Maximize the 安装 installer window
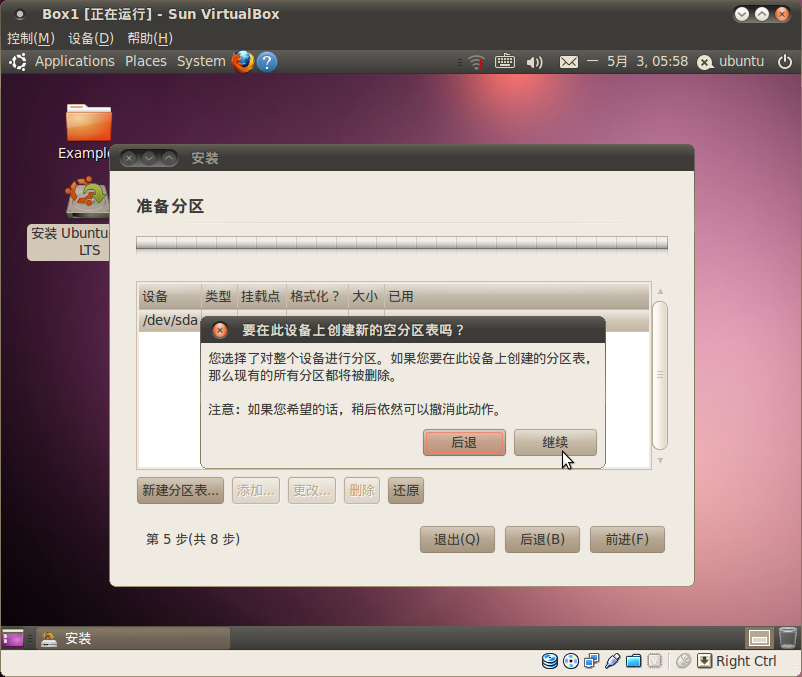Viewport: 802px width, 677px height. tap(169, 159)
